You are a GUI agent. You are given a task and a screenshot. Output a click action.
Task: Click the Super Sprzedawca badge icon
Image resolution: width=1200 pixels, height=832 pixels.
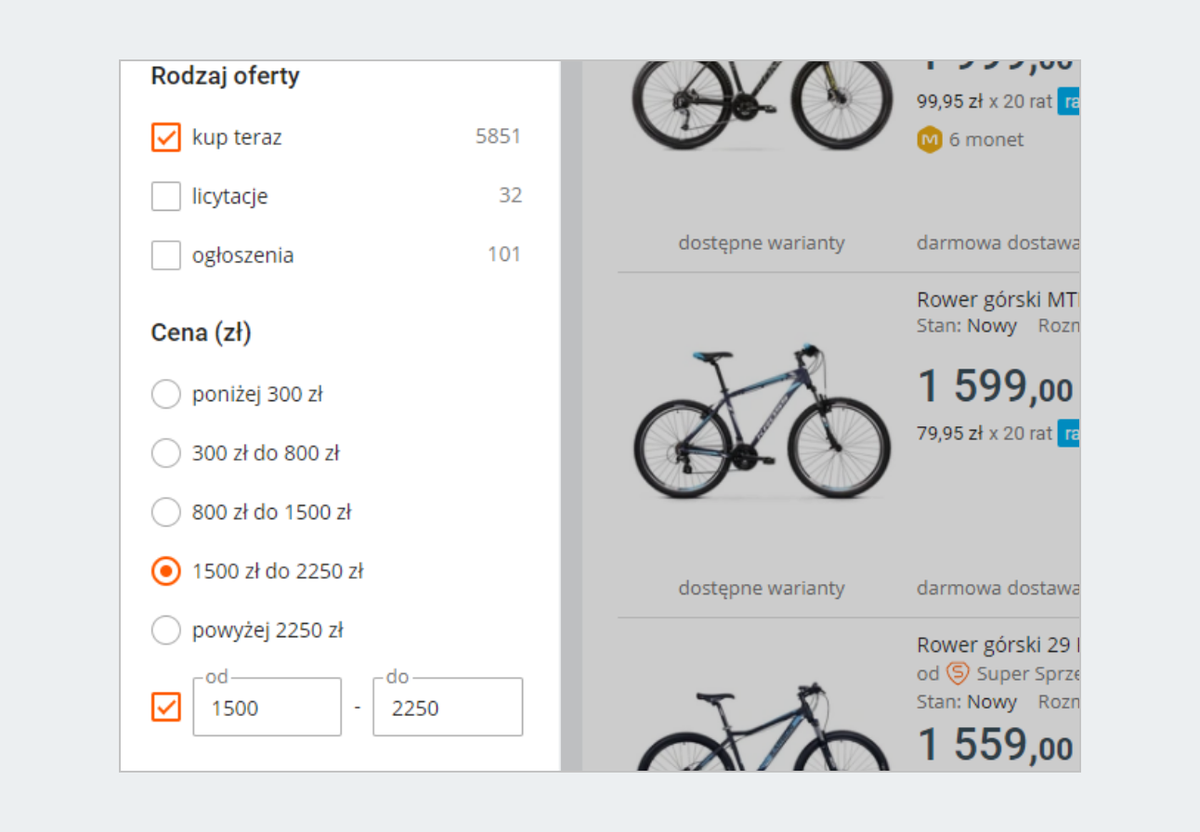[x=958, y=673]
